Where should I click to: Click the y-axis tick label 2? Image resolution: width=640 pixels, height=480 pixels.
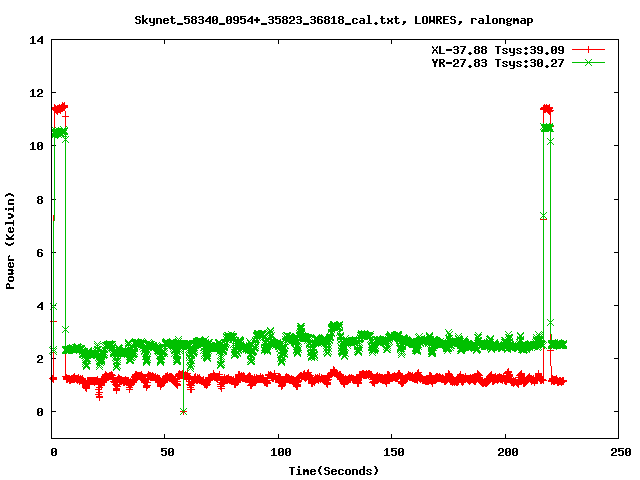(40, 359)
